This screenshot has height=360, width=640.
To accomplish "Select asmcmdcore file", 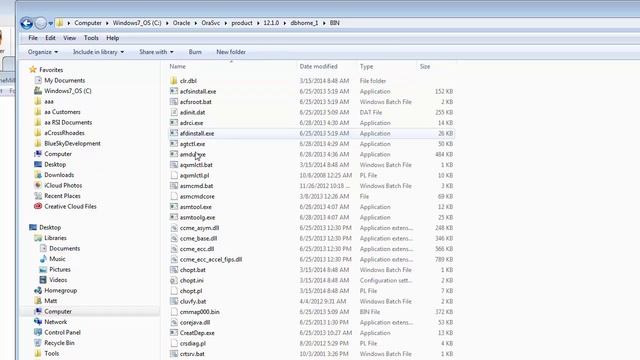I will tap(197, 196).
